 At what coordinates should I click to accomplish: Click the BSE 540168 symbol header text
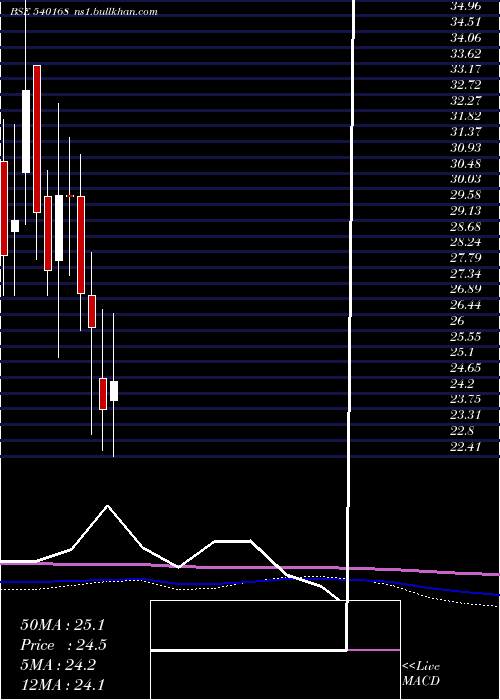[40, 12]
